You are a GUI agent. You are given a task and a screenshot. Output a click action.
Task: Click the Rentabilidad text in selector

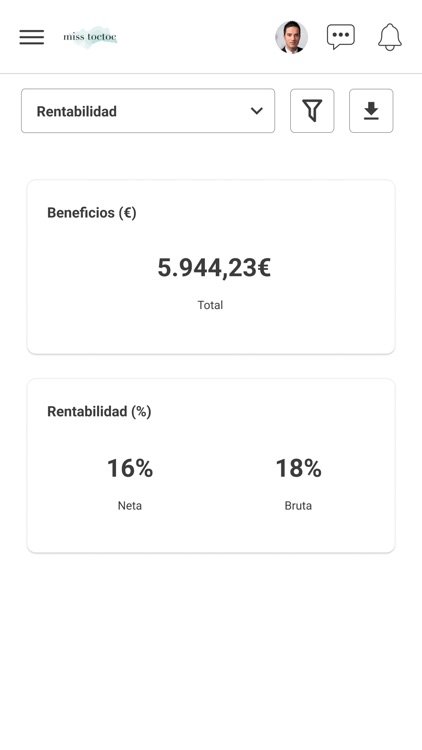pyautogui.click(x=77, y=111)
